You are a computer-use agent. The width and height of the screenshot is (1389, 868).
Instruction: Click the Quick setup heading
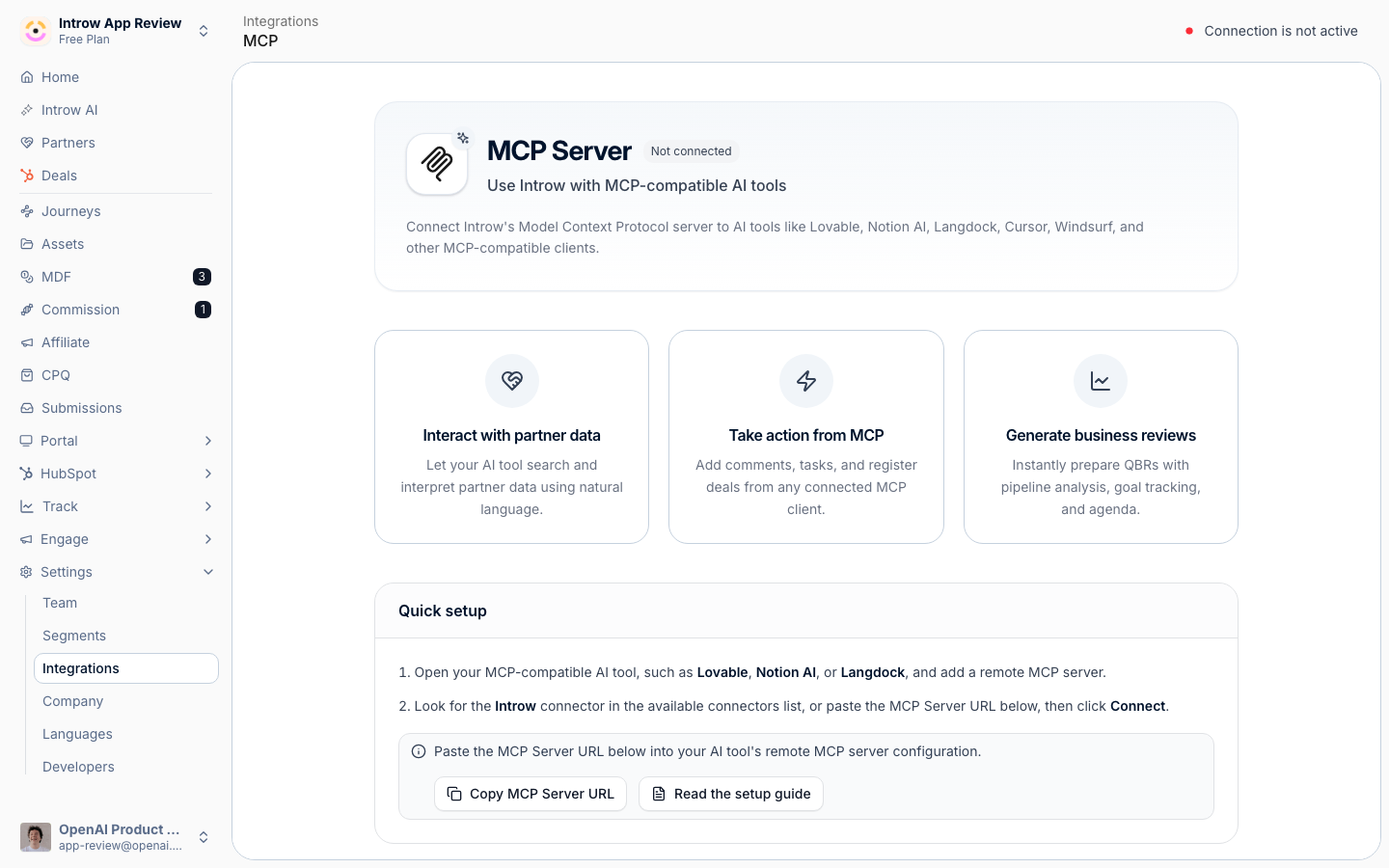443,610
